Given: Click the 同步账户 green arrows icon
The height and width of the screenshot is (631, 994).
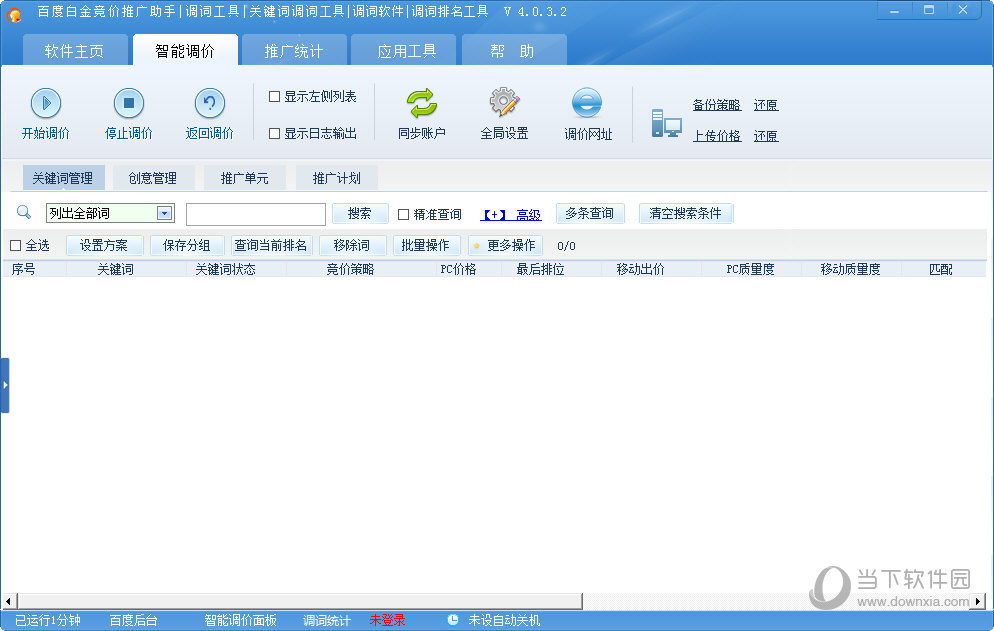Looking at the screenshot, I should pos(422,103).
